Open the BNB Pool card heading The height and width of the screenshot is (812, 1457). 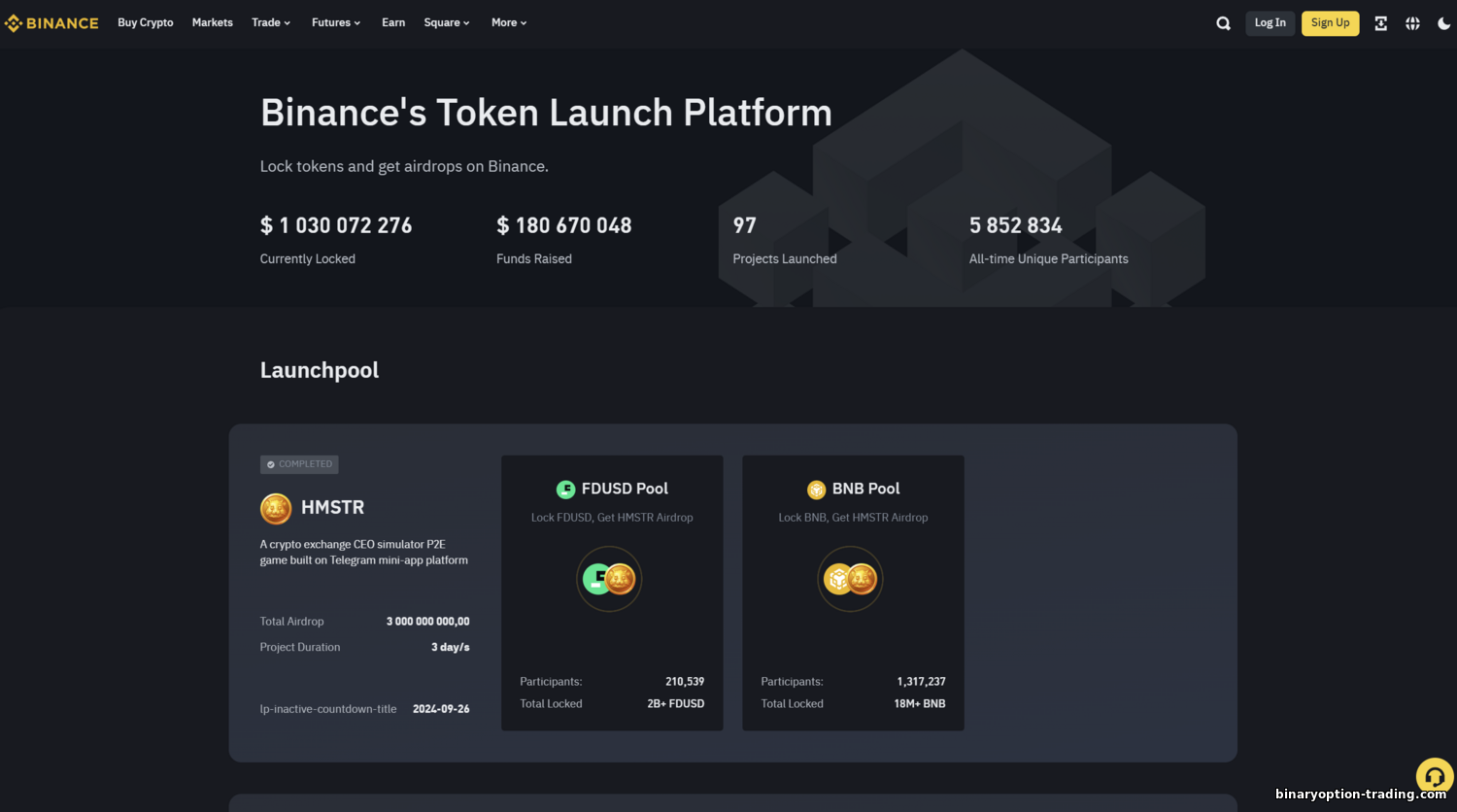tap(866, 489)
